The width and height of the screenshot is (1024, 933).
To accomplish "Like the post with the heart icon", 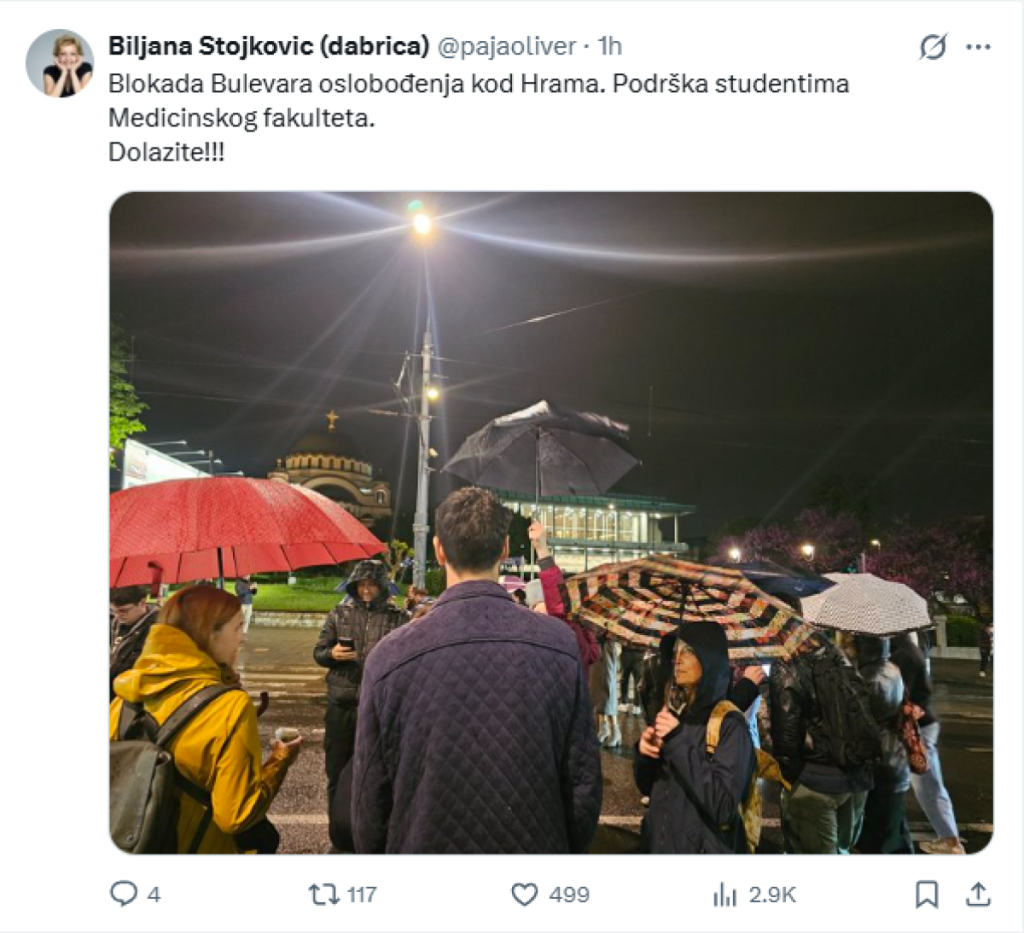I will [524, 893].
